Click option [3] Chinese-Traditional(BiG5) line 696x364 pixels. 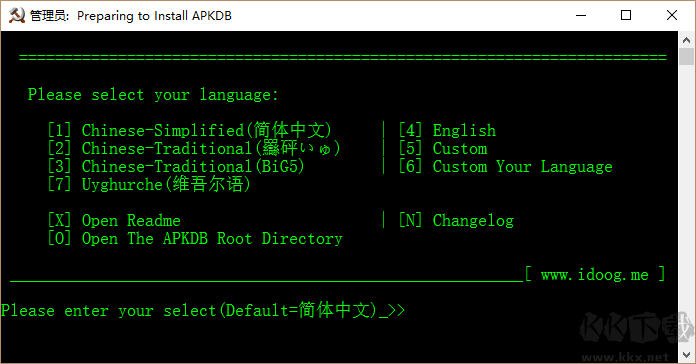(x=176, y=166)
